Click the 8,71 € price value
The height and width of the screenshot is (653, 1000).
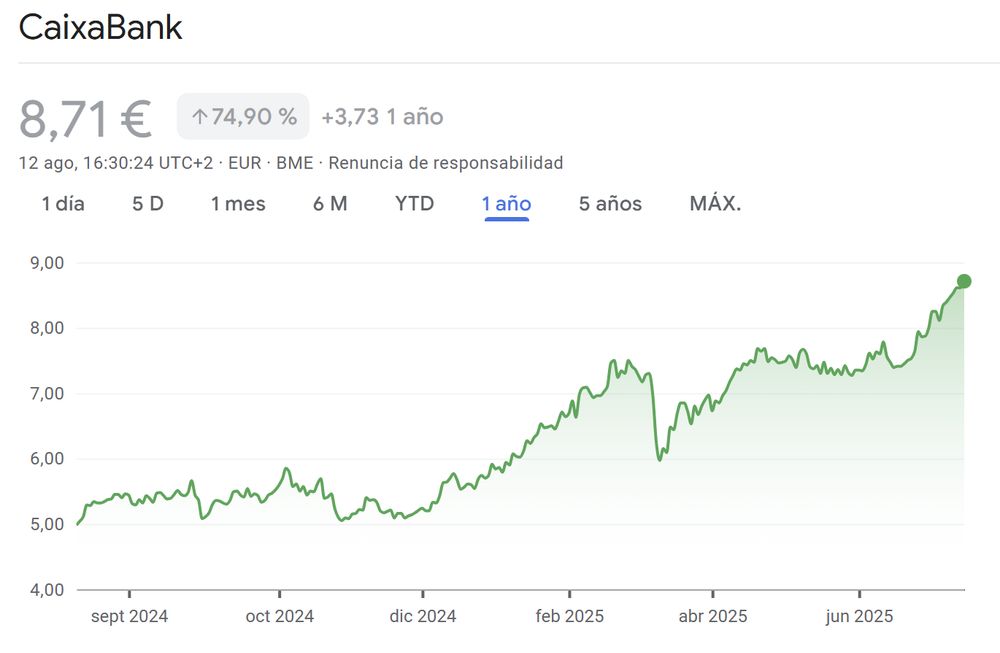coord(85,119)
